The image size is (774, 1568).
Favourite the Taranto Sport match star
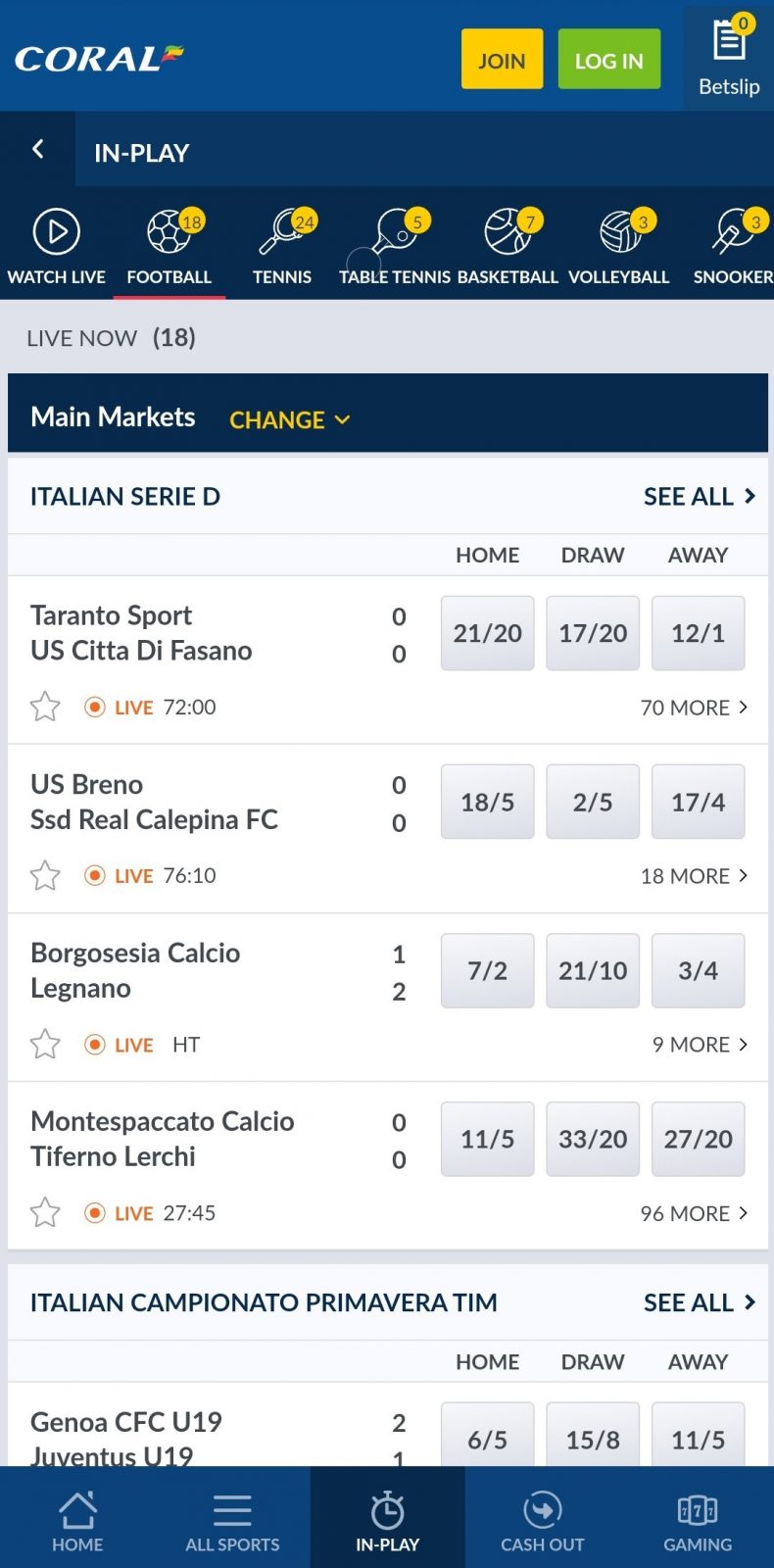click(45, 707)
